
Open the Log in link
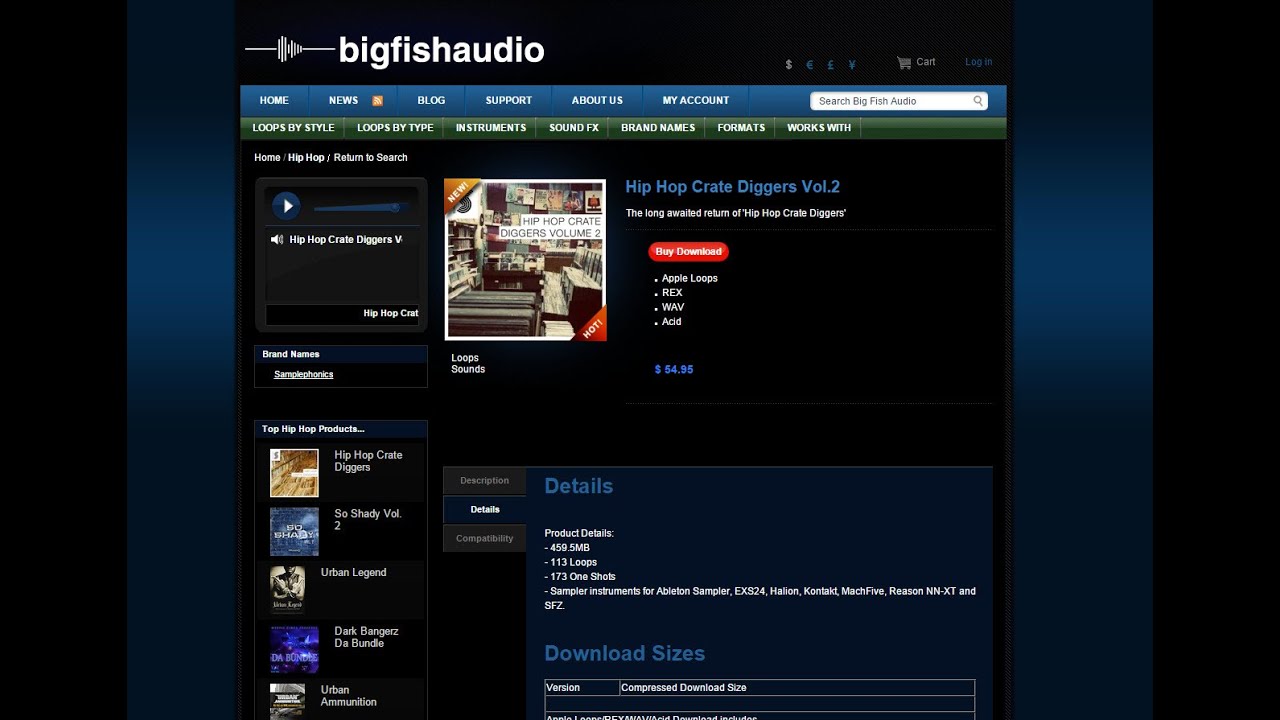tap(978, 62)
